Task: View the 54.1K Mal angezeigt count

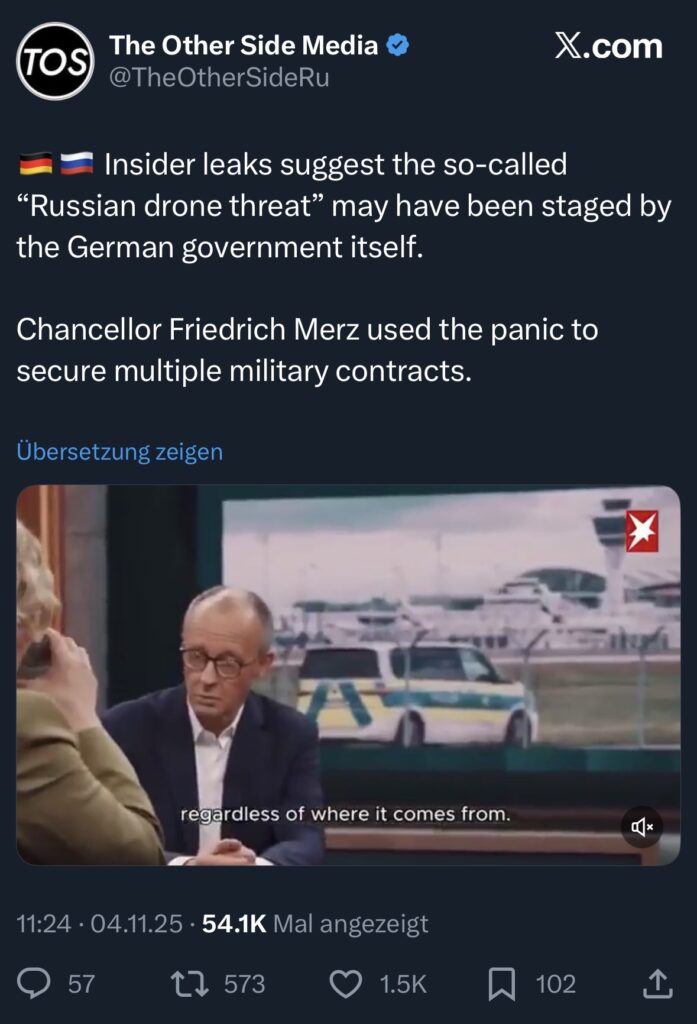Action: (315, 924)
